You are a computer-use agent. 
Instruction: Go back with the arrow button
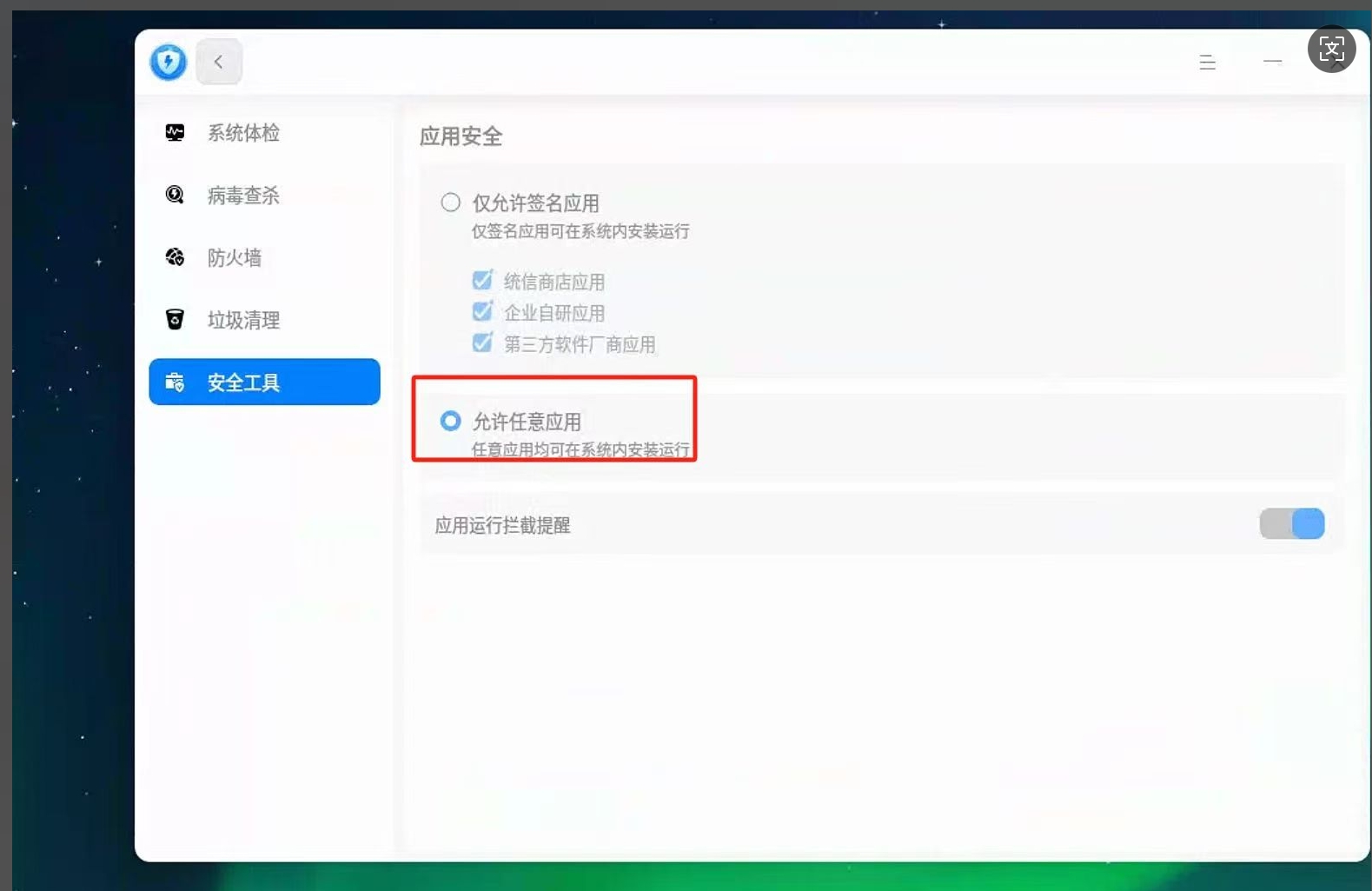click(x=219, y=62)
